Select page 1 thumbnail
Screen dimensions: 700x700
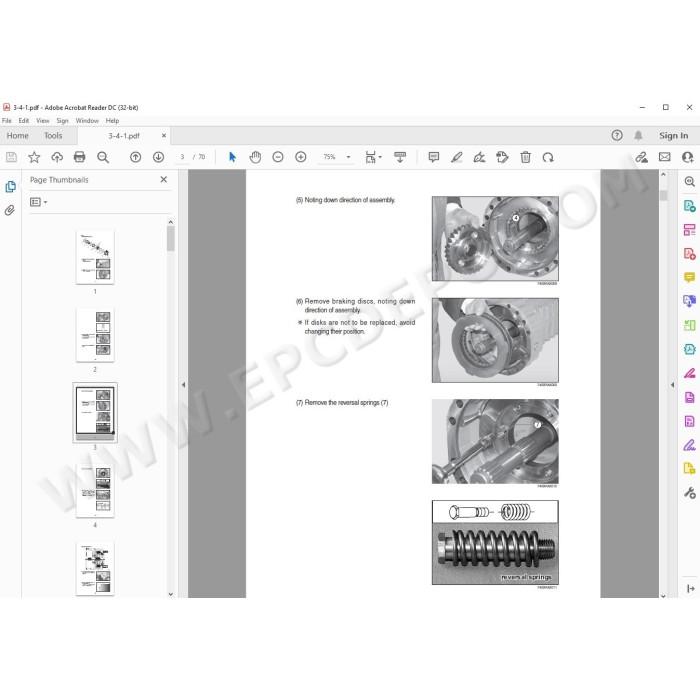pos(95,258)
